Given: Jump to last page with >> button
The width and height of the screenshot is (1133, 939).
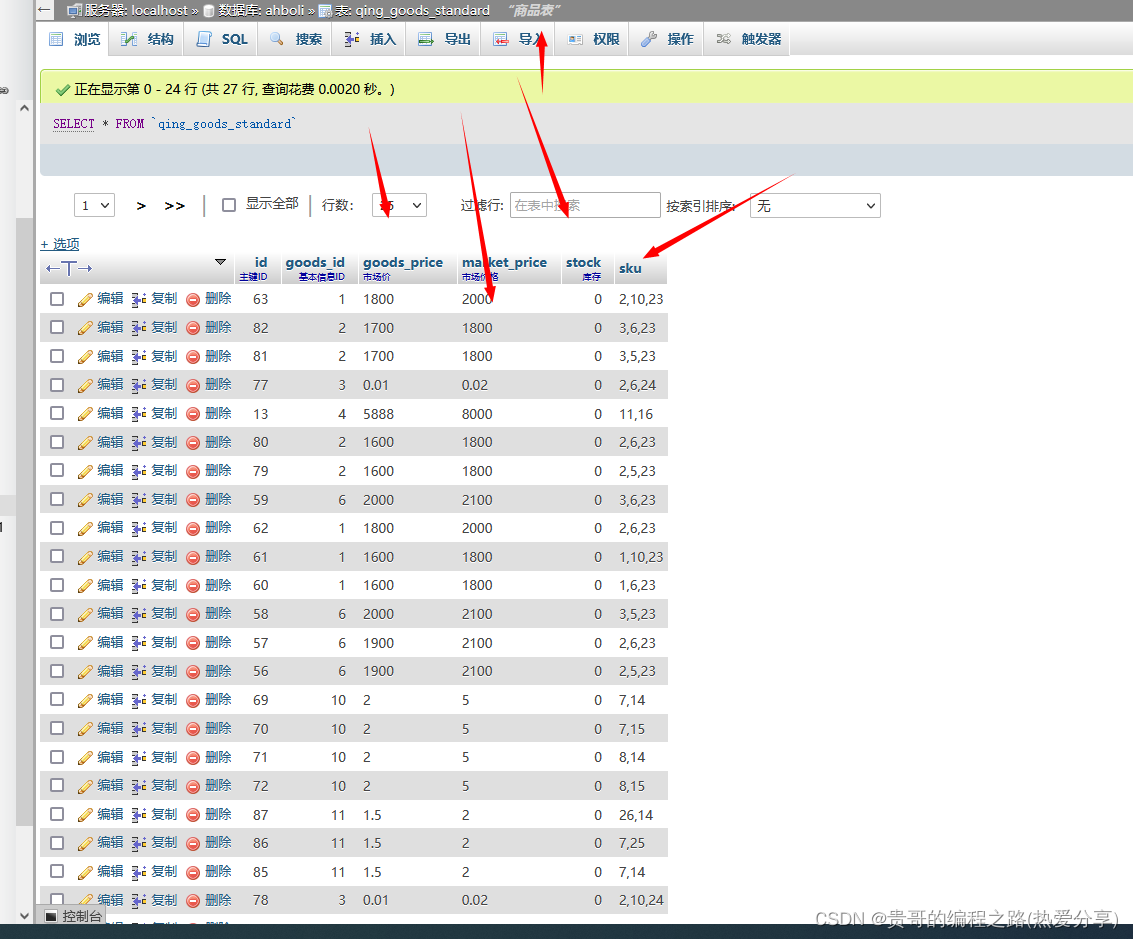Looking at the screenshot, I should coord(174,206).
